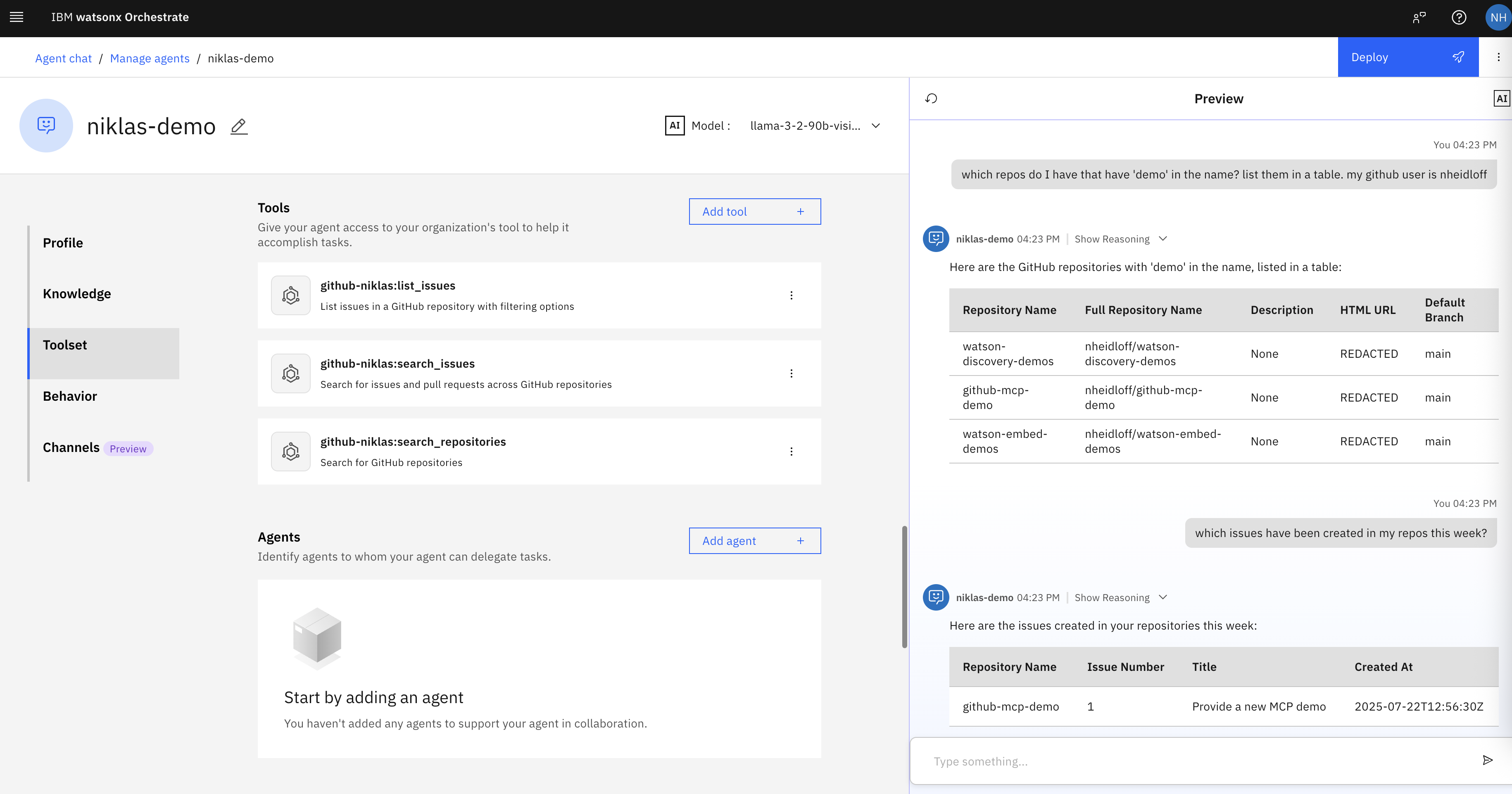
Task: Click the vertical scrollbar of the agent panel
Action: (904, 587)
